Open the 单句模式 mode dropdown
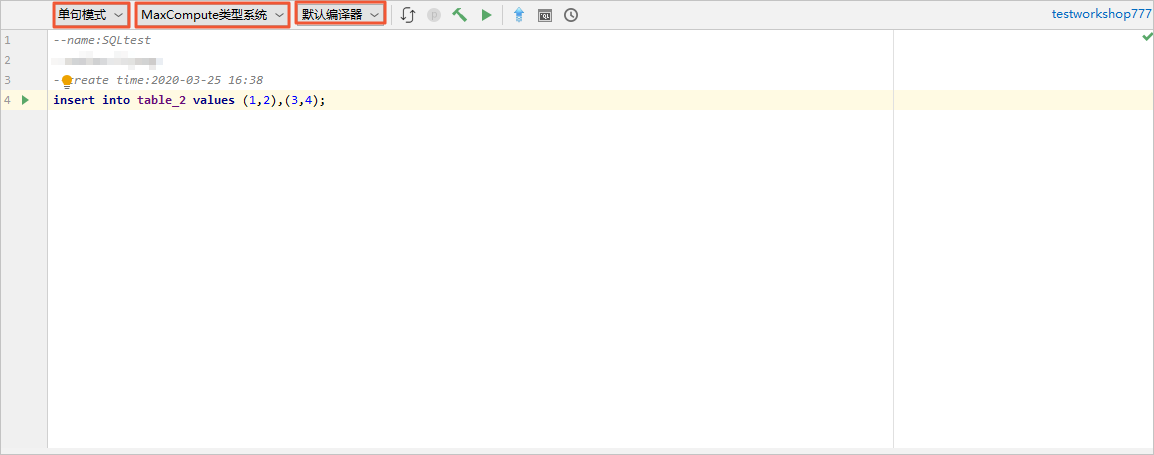This screenshot has height=455, width=1154. (x=91, y=15)
